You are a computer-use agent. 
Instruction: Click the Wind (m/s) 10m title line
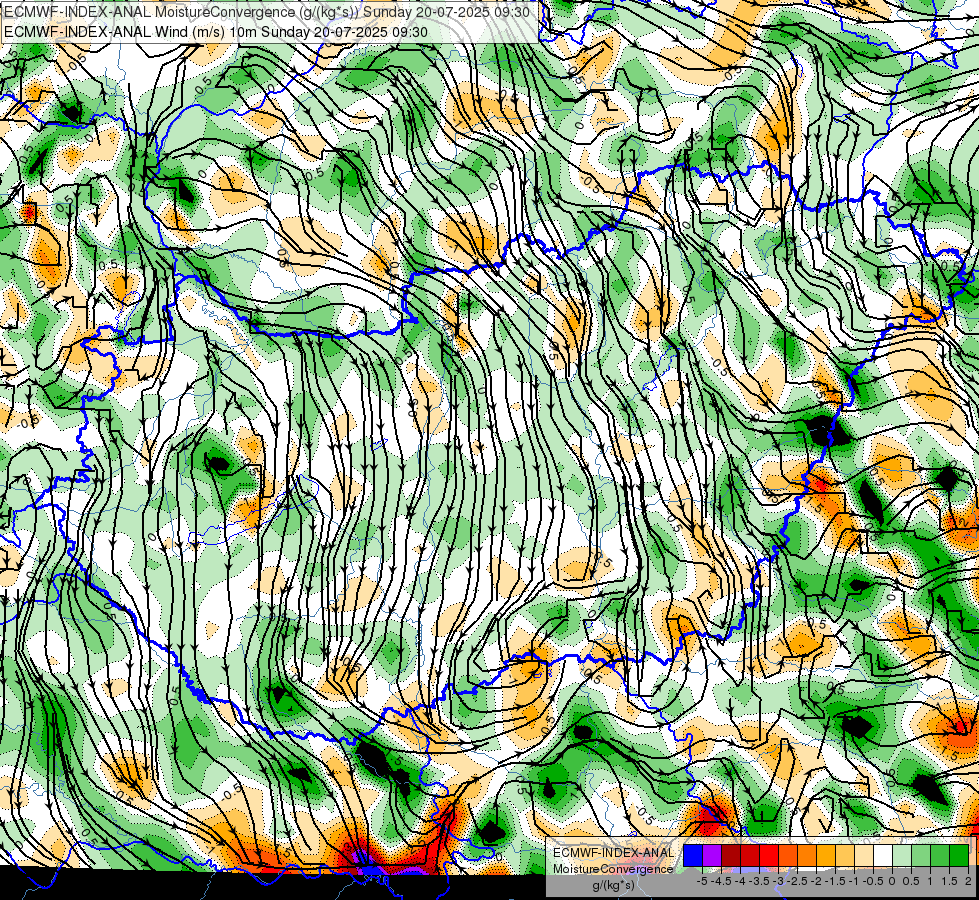(216, 31)
